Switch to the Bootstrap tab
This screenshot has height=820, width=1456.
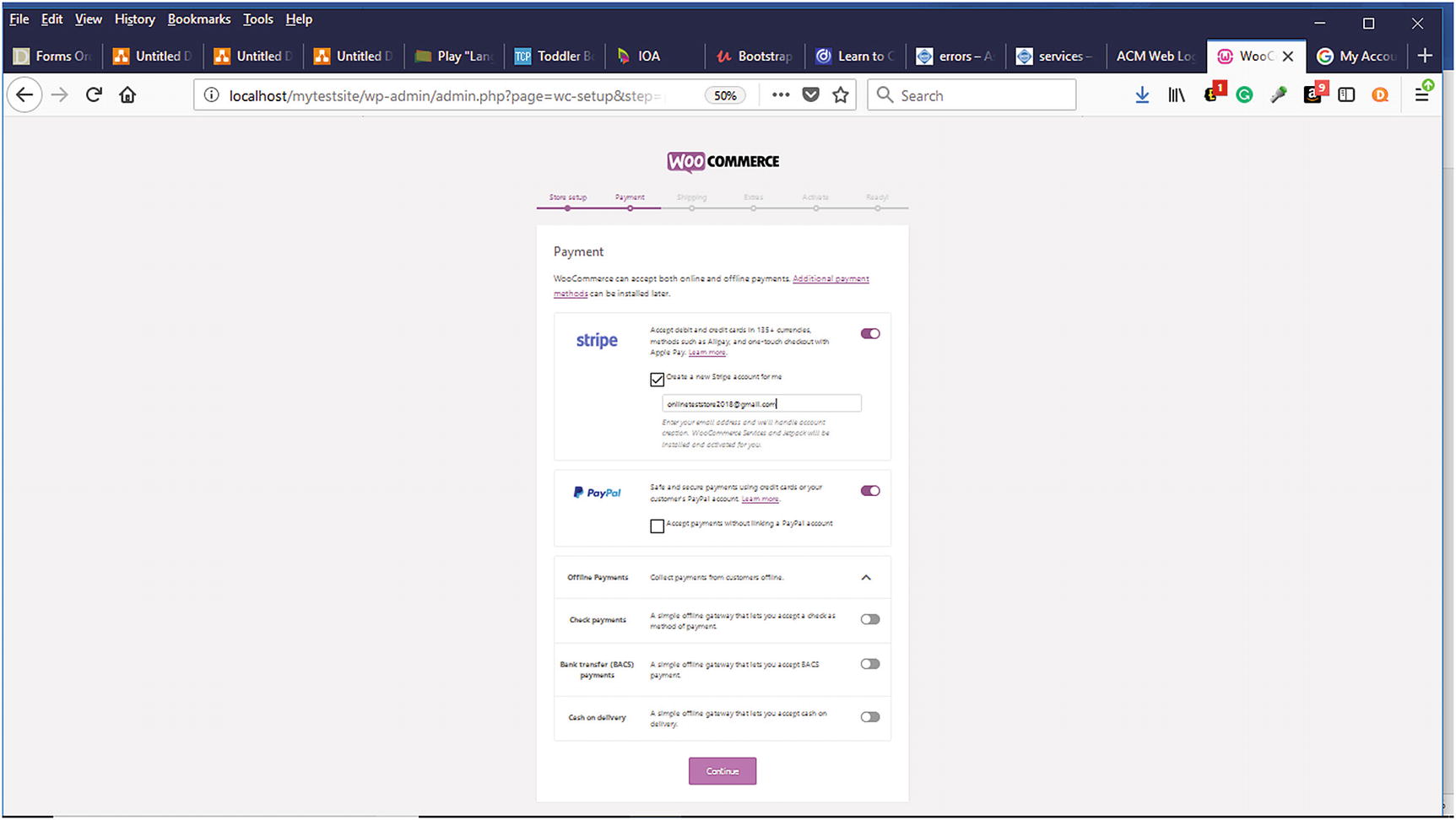point(755,56)
